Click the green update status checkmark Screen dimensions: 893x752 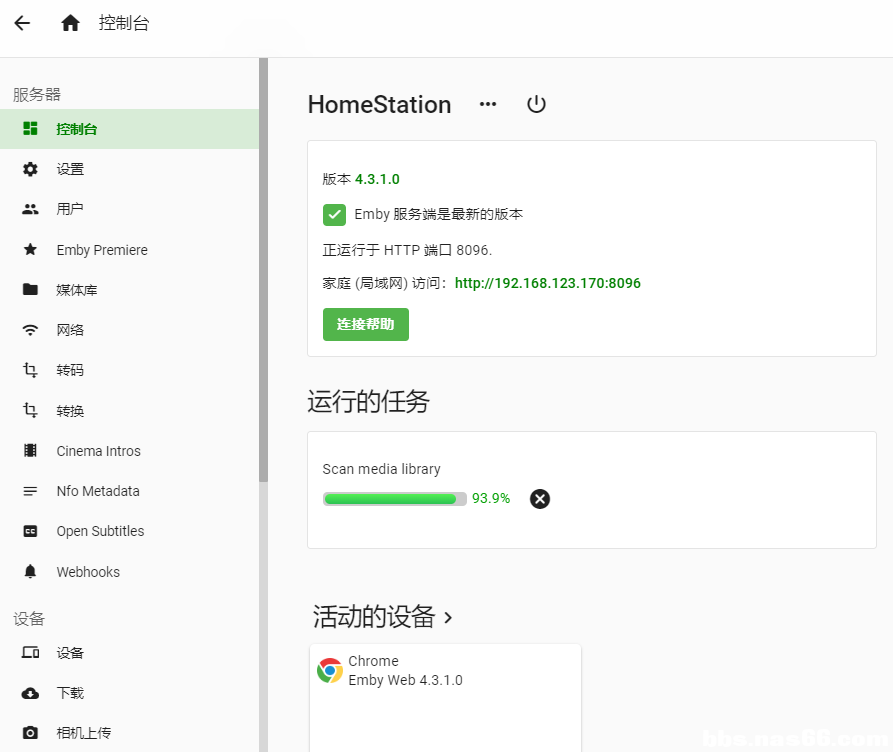click(334, 215)
